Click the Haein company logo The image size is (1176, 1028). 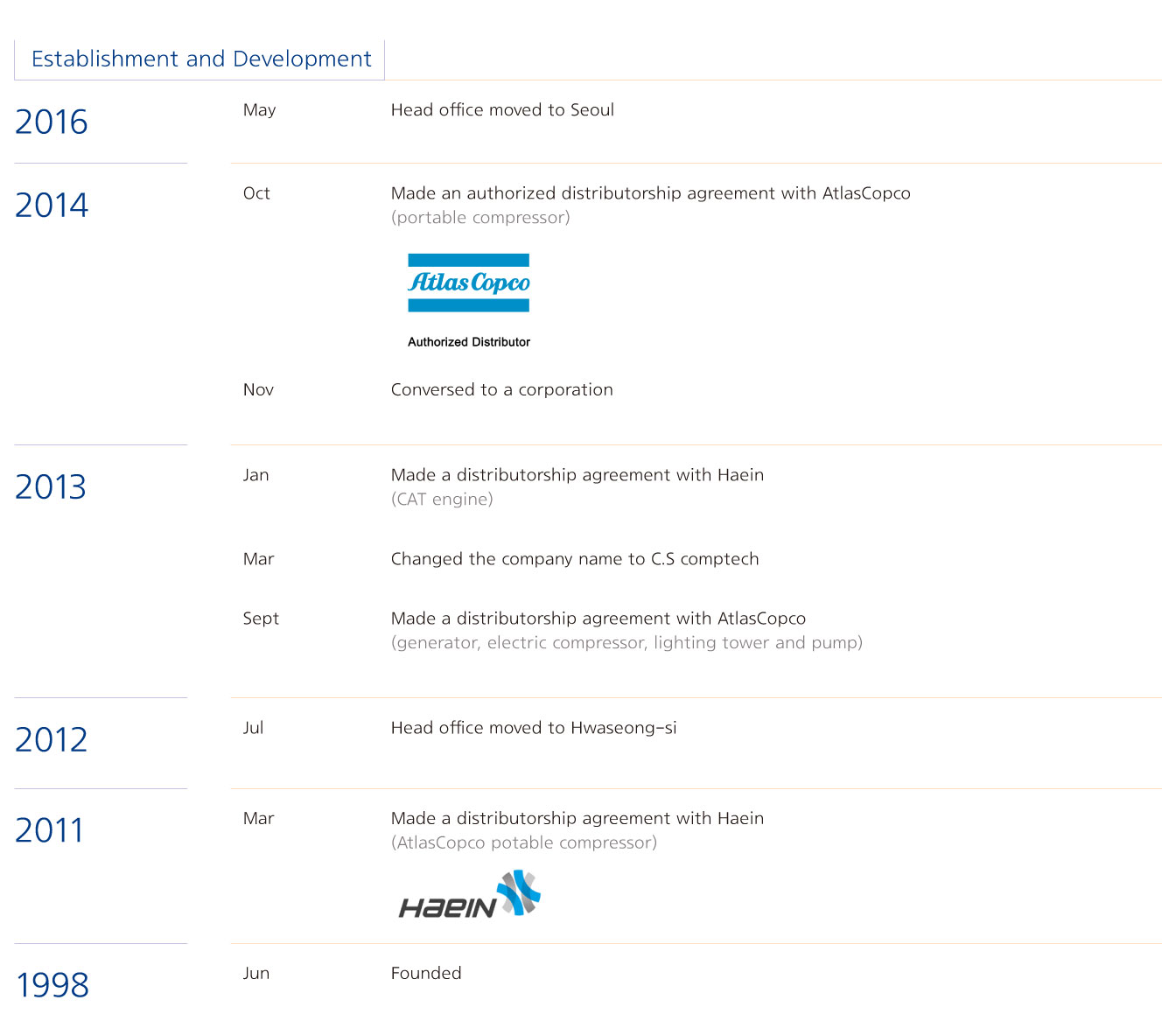(x=470, y=894)
